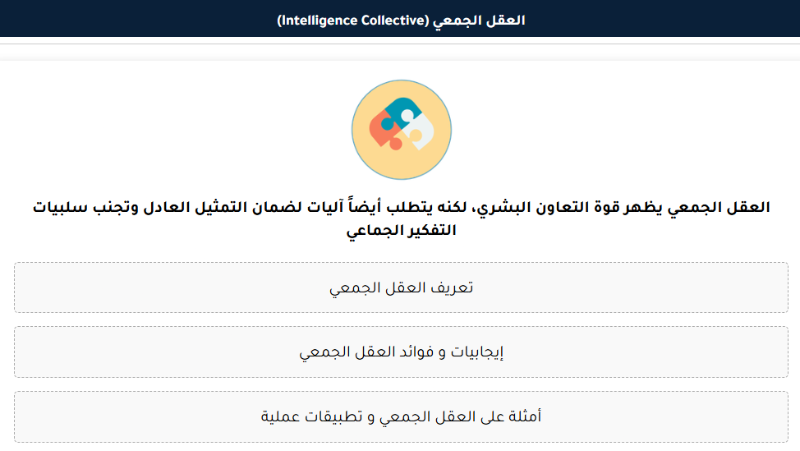Click the التفكير الجماعي line of text
The width and height of the screenshot is (800, 451).
[x=400, y=230]
